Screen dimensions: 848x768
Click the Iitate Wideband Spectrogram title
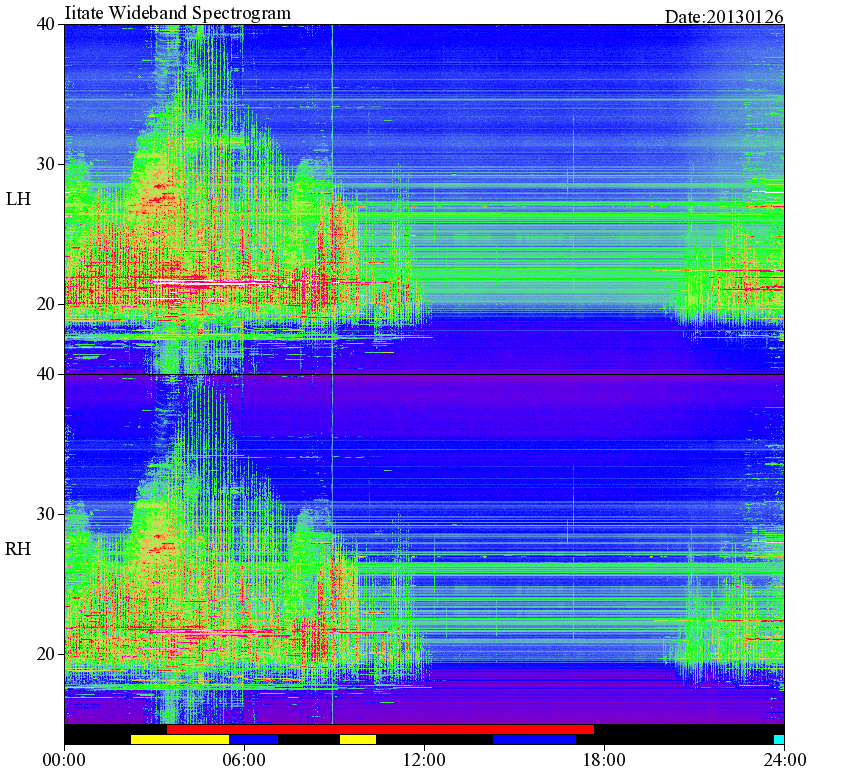(x=177, y=12)
